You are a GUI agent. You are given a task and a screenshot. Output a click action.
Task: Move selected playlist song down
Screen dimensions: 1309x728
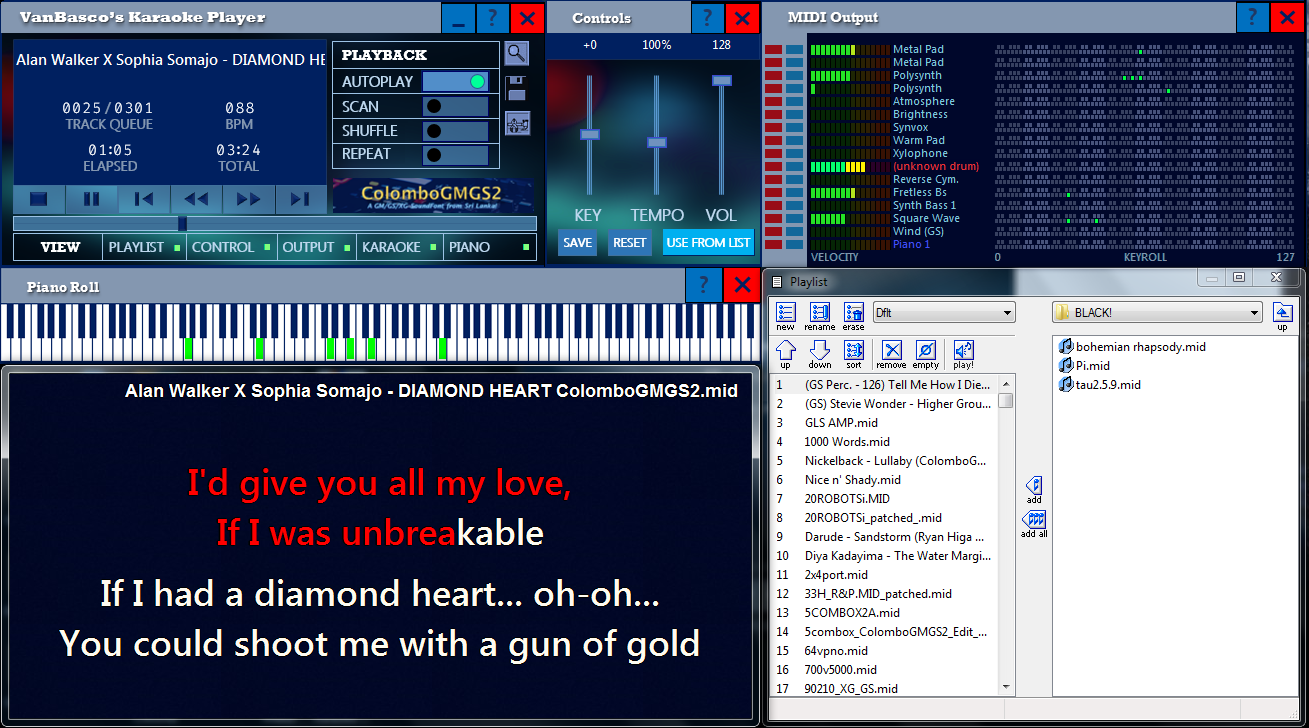click(x=820, y=354)
